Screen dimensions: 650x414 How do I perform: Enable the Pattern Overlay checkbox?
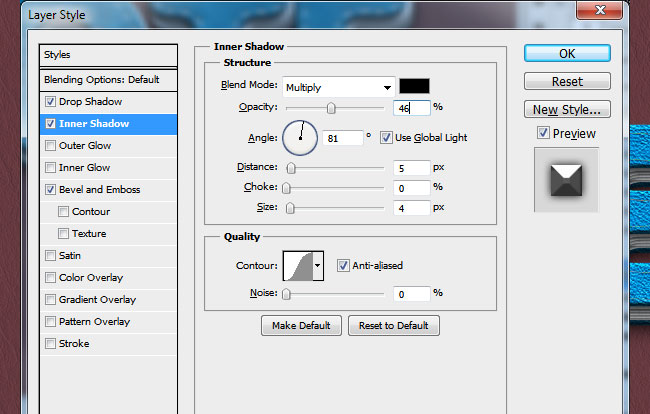click(x=51, y=321)
